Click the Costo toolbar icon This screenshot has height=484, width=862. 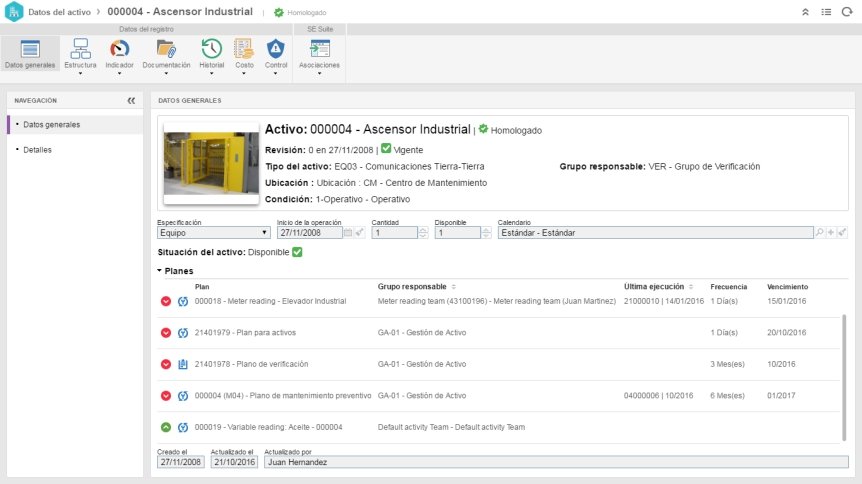click(244, 49)
